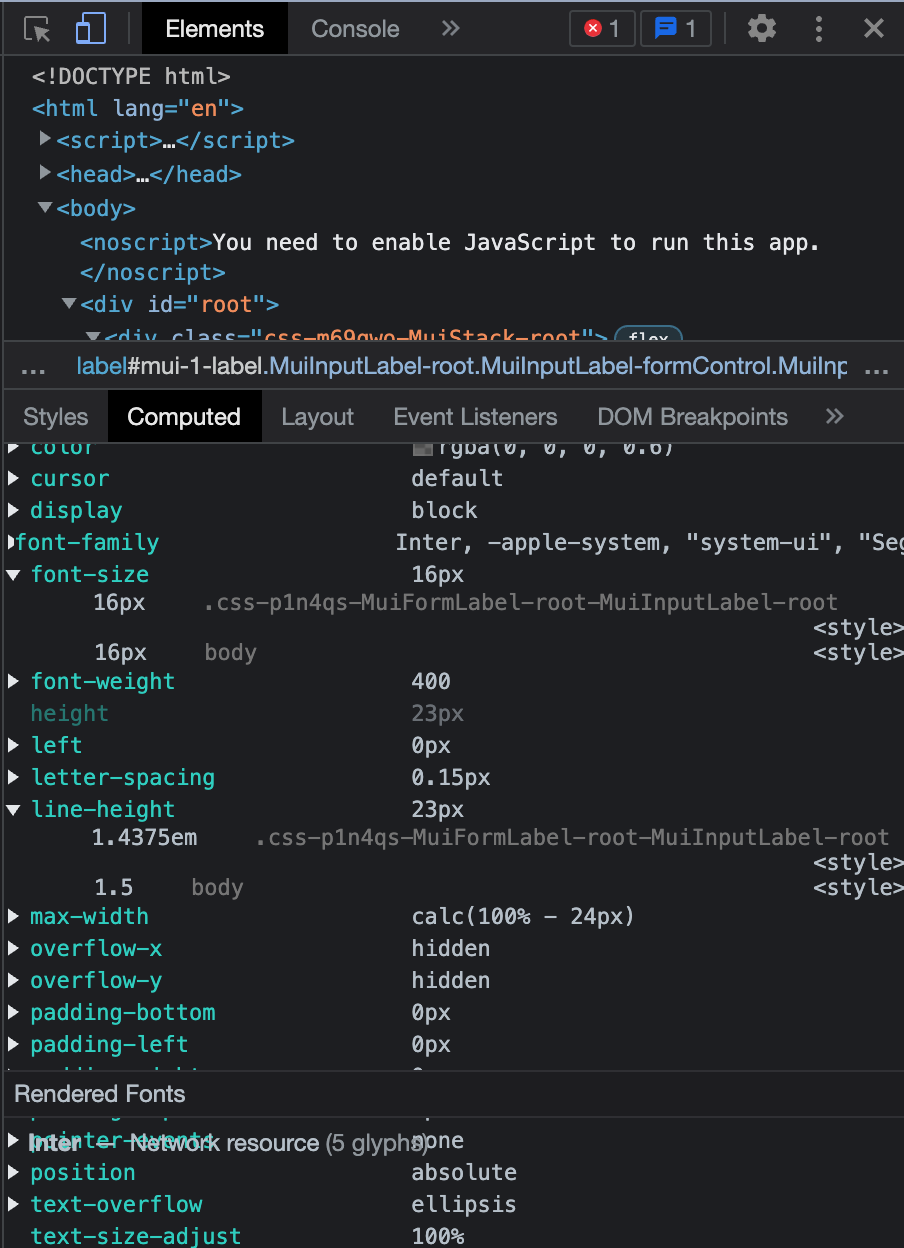Click the panel overflow chevron next to DOM Breakpoints
Viewport: 904px width, 1248px height.
834,416
